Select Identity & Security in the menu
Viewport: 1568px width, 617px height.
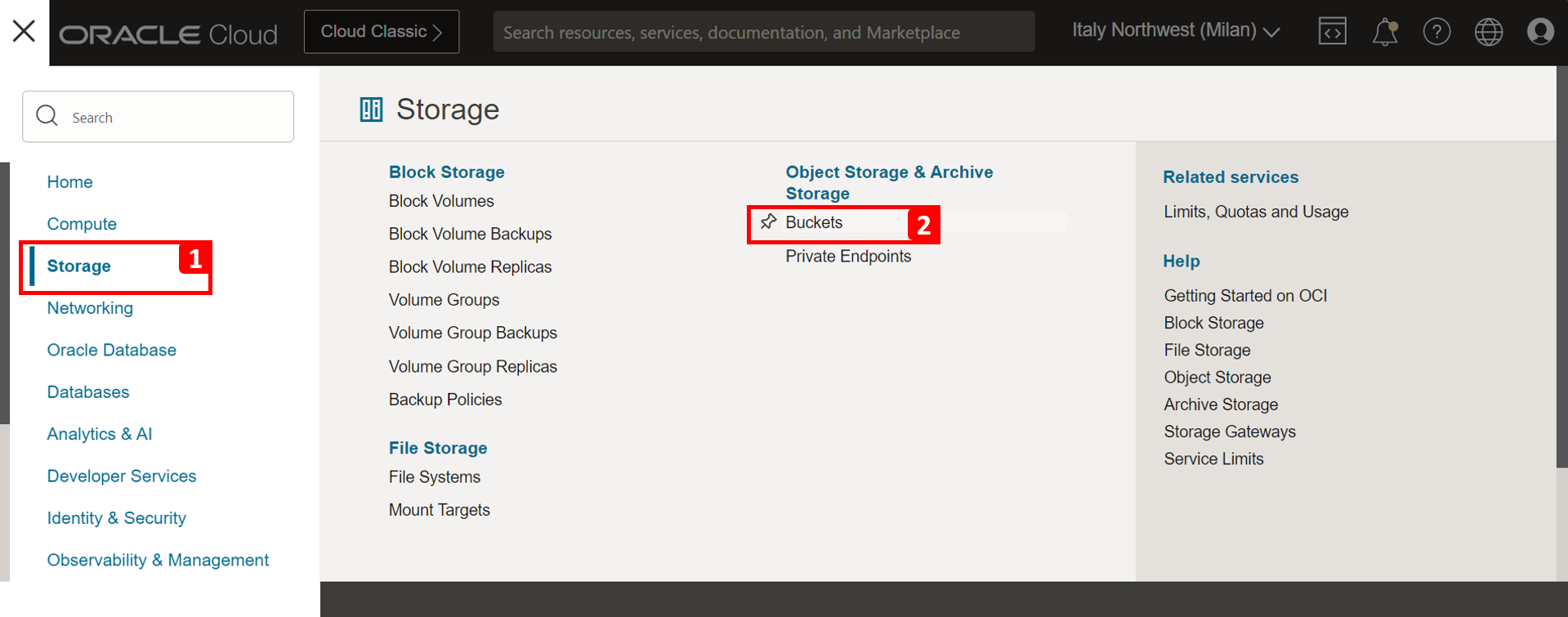click(117, 518)
